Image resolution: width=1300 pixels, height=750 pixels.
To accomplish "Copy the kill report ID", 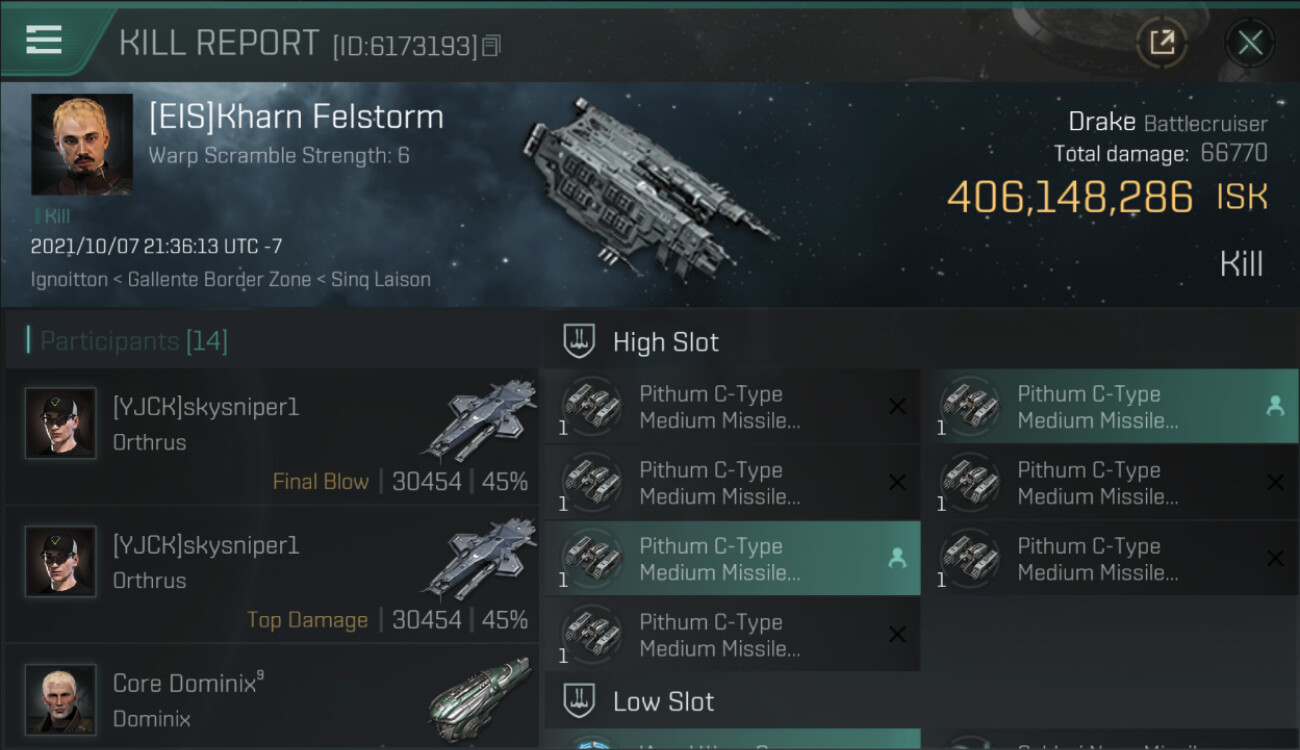I will tap(491, 46).
